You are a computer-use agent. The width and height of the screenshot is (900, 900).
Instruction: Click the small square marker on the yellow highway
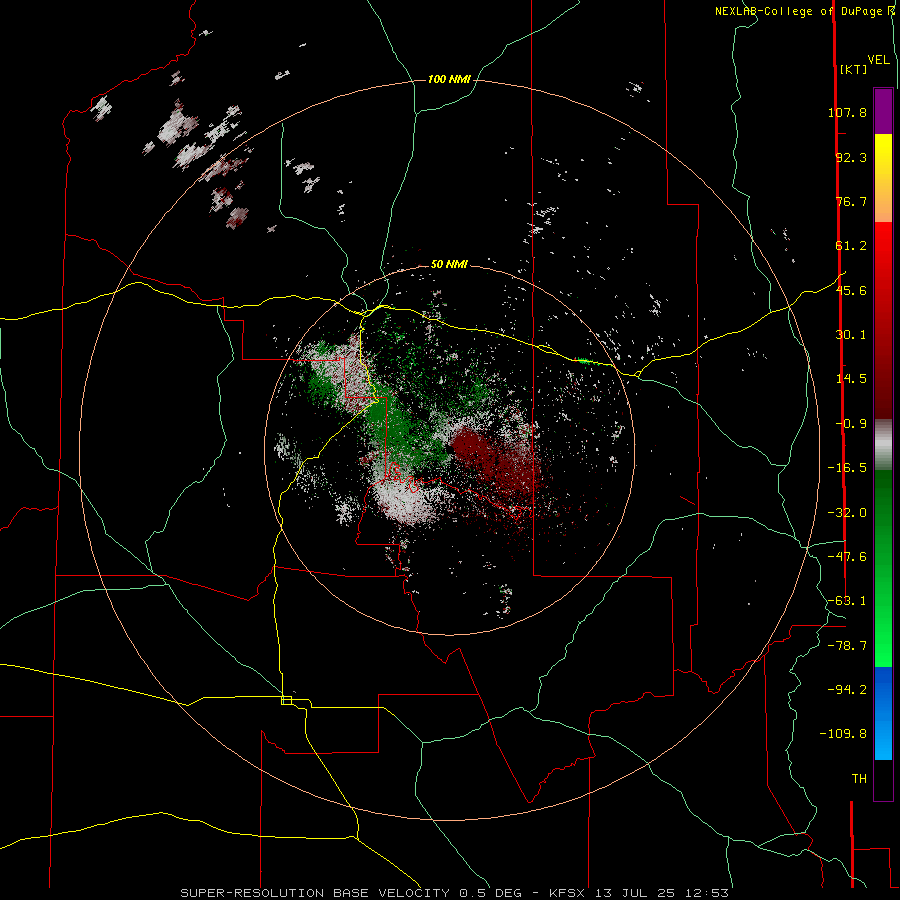tap(286, 700)
